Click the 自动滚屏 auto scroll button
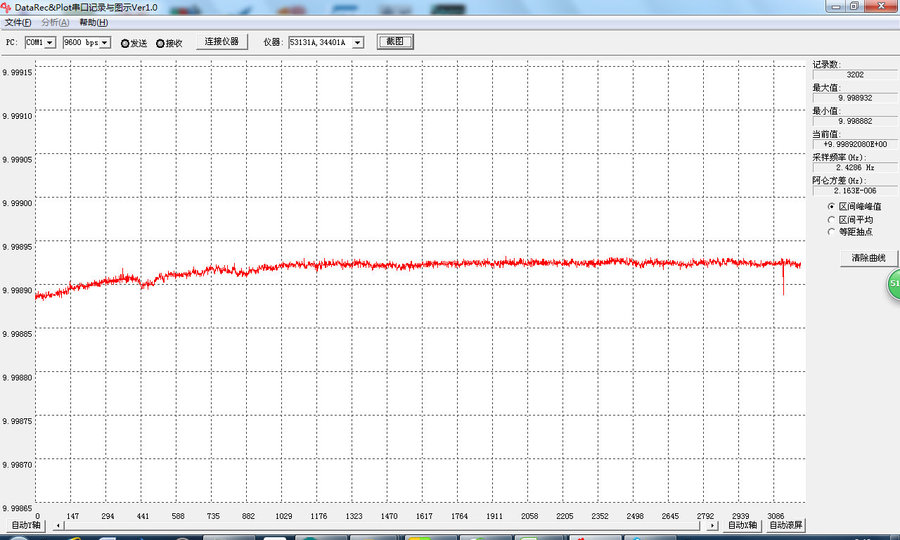This screenshot has width=900, height=540. pyautogui.click(x=785, y=525)
